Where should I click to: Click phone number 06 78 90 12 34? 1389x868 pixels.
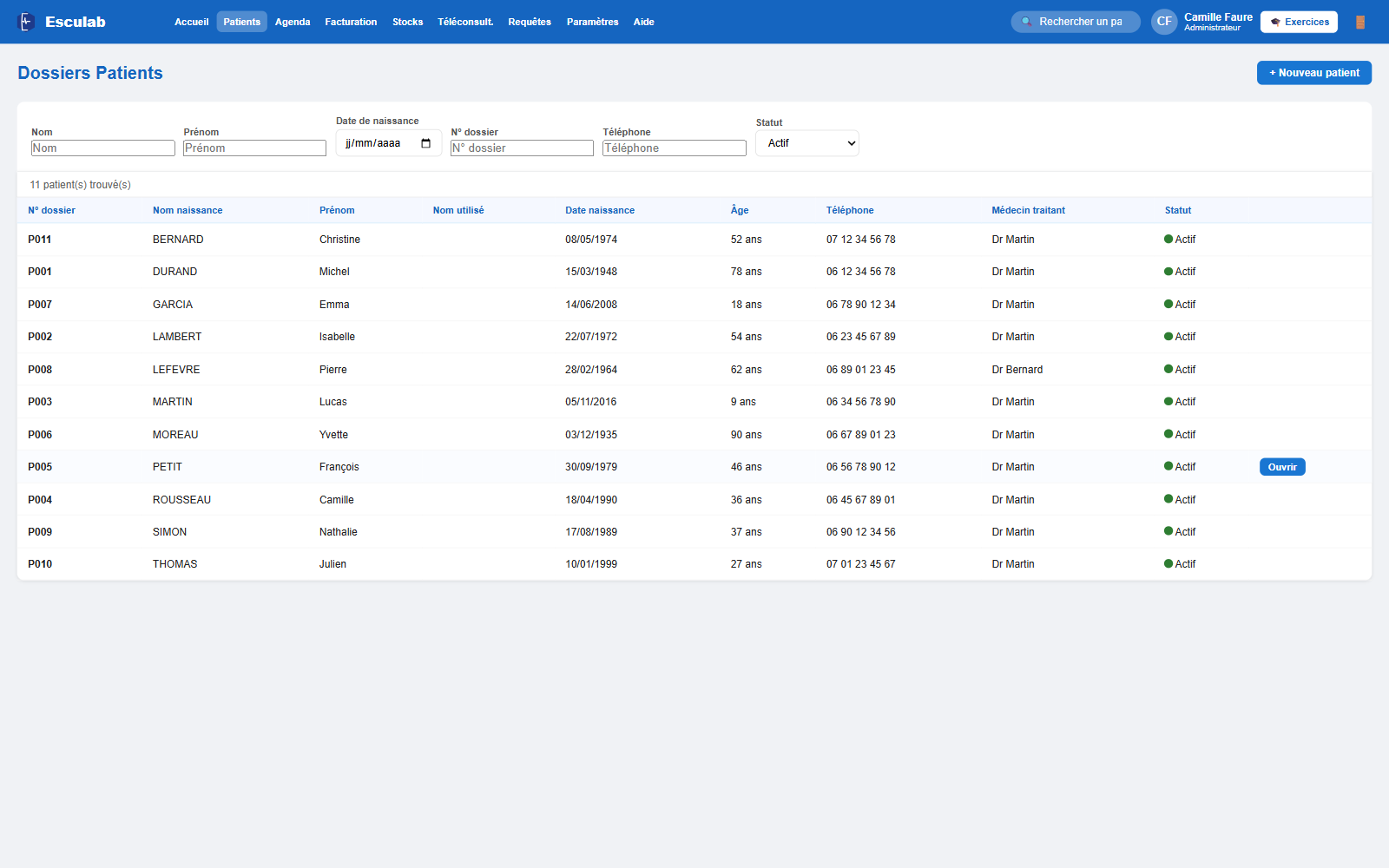click(x=861, y=305)
